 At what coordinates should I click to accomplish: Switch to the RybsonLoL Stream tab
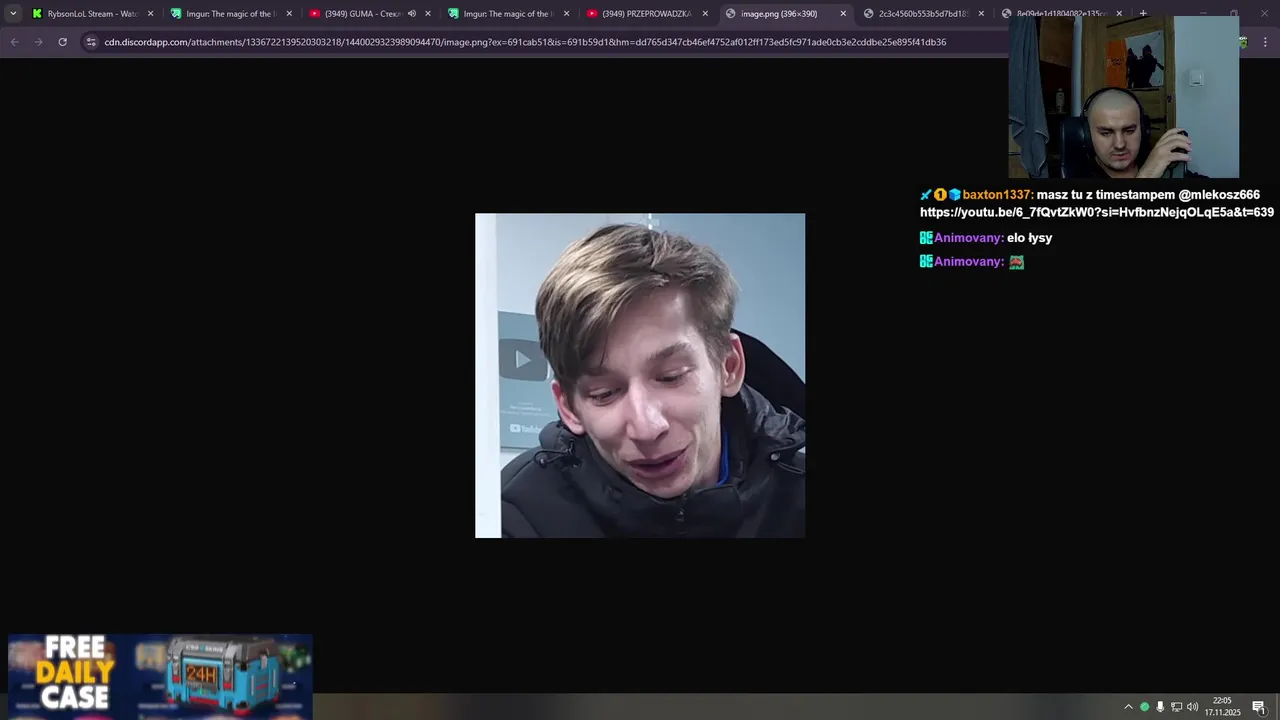[92, 14]
